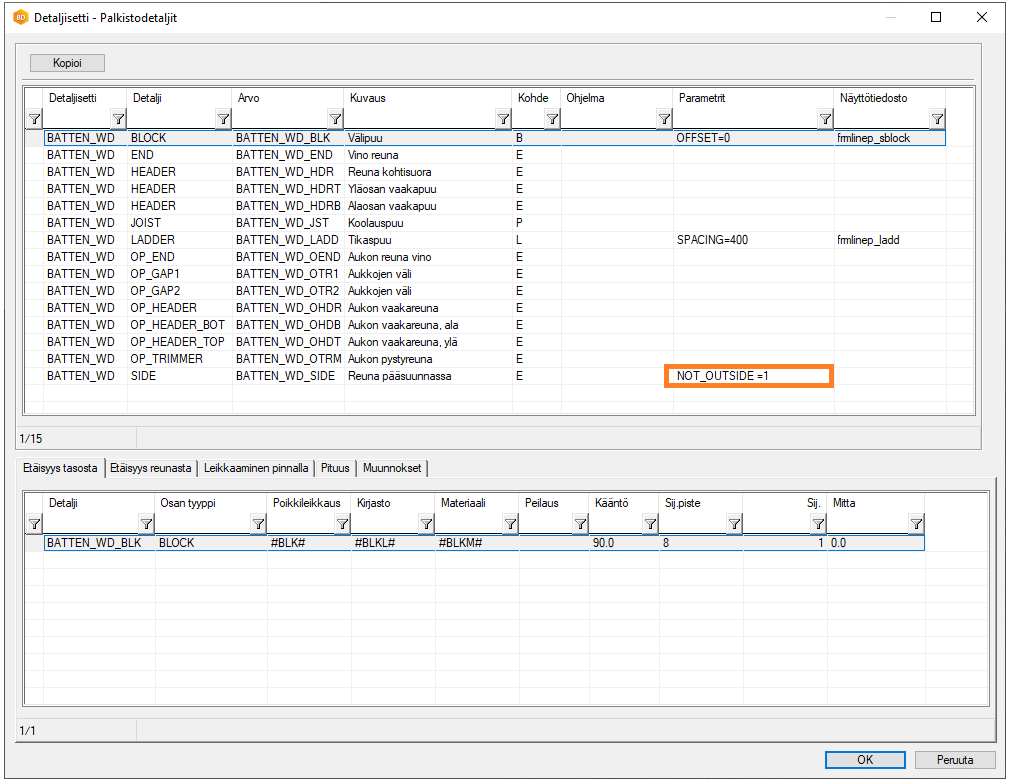Image resolution: width=1011 pixels, height=783 pixels.
Task: Open Kuvaus column filter icon
Action: 503,119
